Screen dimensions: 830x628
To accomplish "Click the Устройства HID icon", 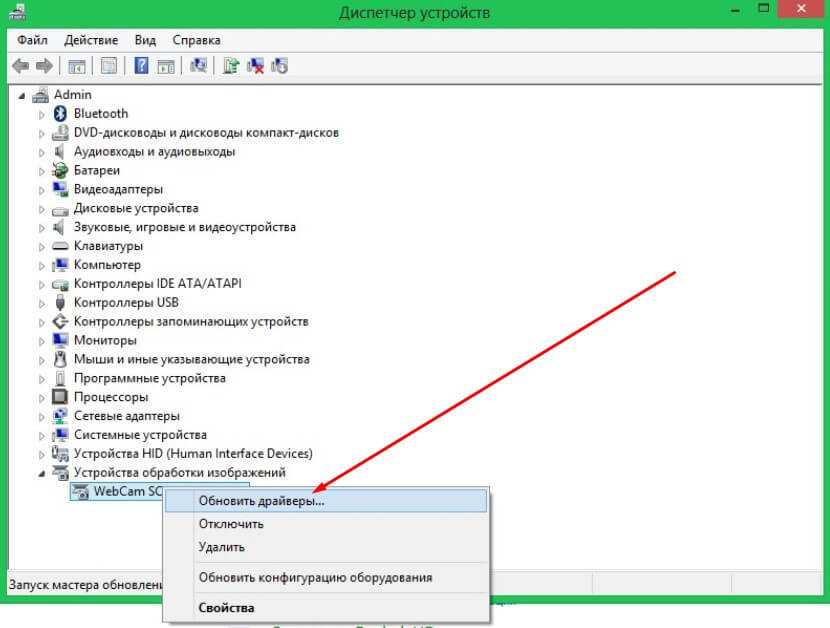I will pos(60,454).
